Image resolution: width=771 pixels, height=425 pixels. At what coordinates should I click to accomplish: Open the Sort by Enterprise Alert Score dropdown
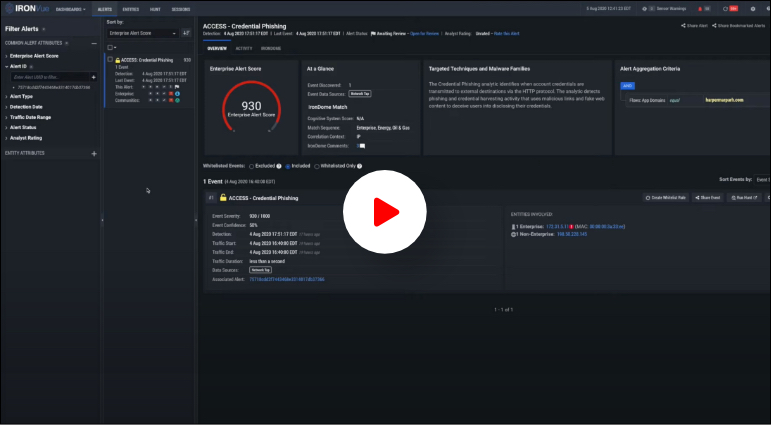(x=141, y=33)
